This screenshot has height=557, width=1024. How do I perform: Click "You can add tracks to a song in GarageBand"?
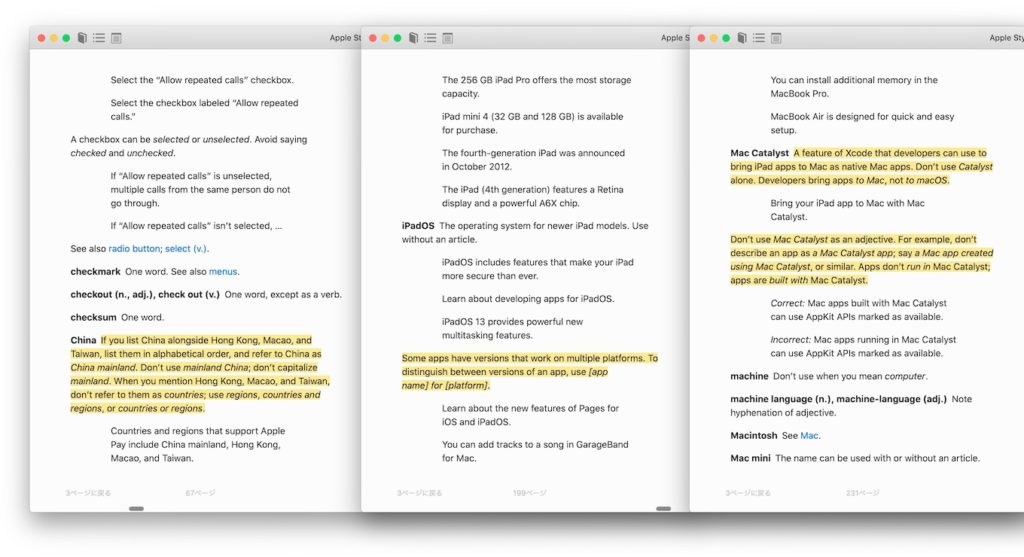[535, 451]
